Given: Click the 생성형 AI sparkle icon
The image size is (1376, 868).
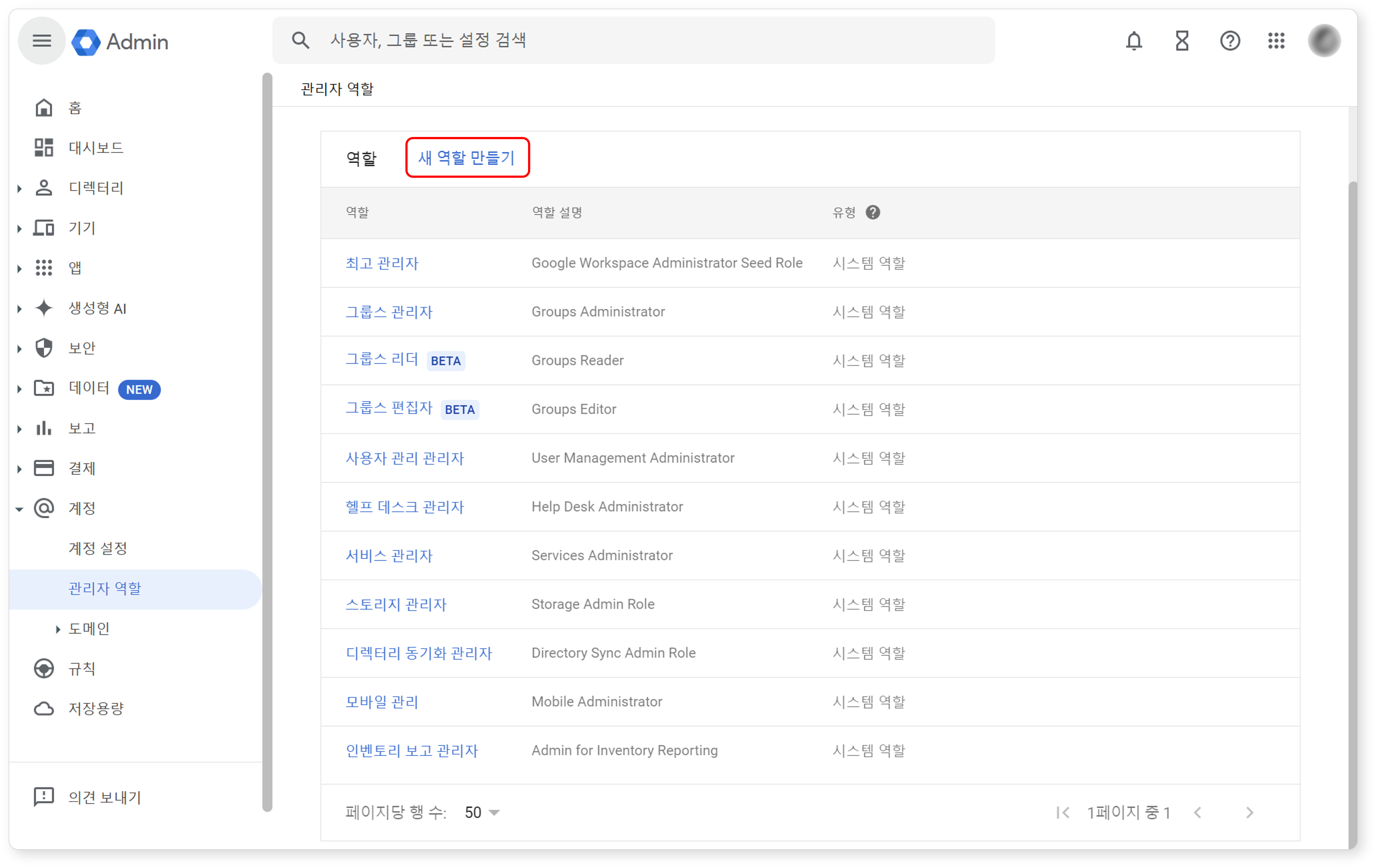Looking at the screenshot, I should (x=44, y=307).
